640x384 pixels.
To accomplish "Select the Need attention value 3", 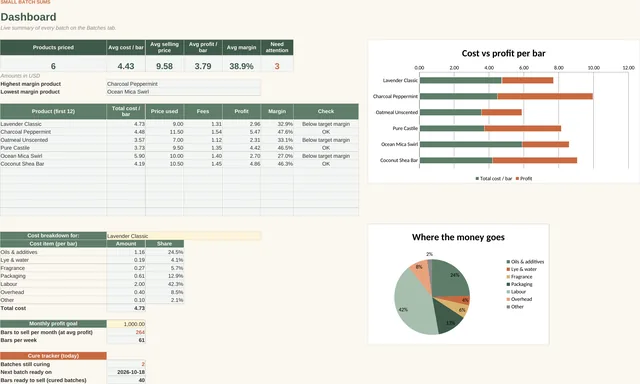I will [x=277, y=66].
